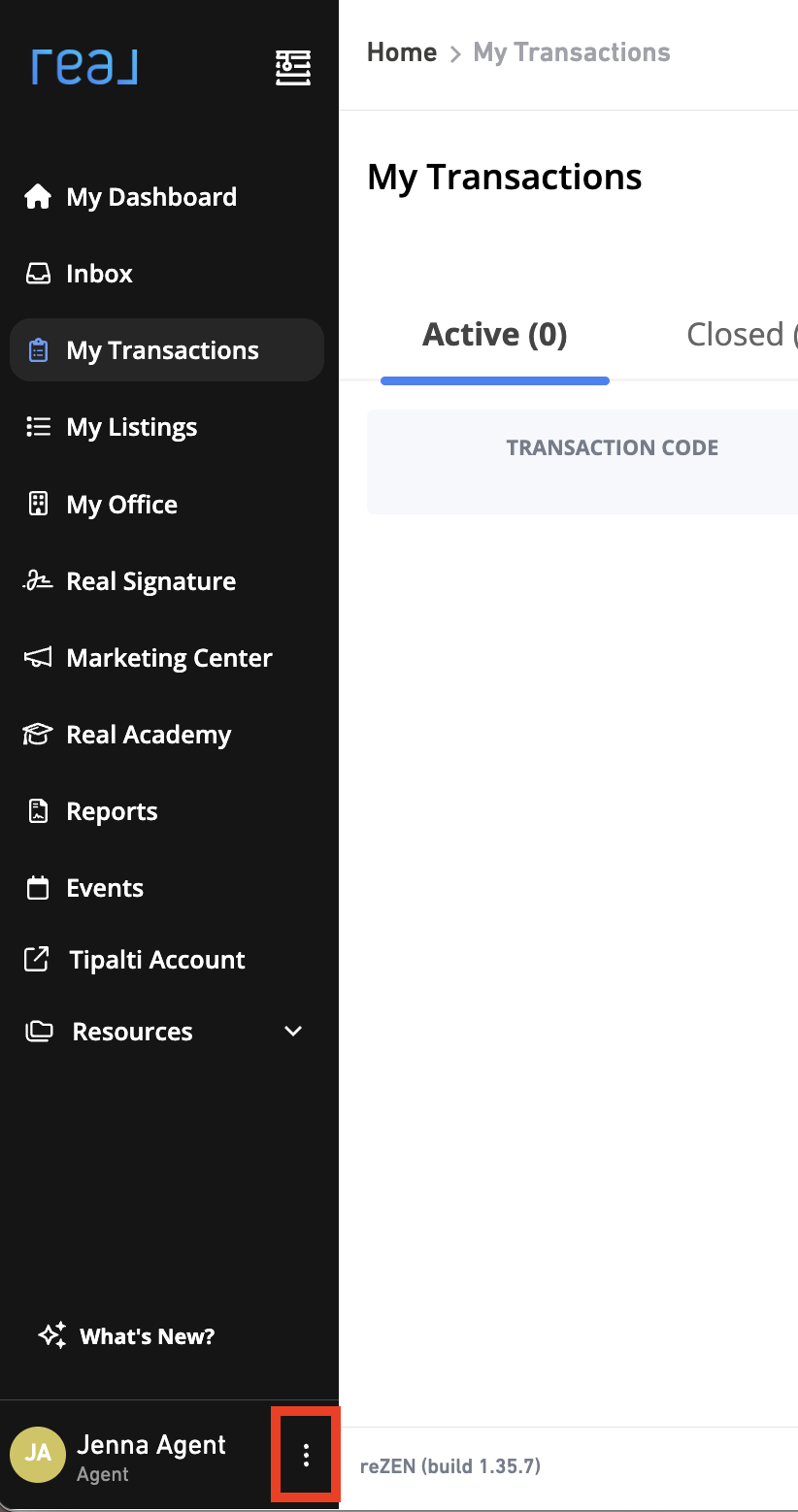Open Real Academy
Viewport: 798px width, 1512px height.
click(149, 735)
